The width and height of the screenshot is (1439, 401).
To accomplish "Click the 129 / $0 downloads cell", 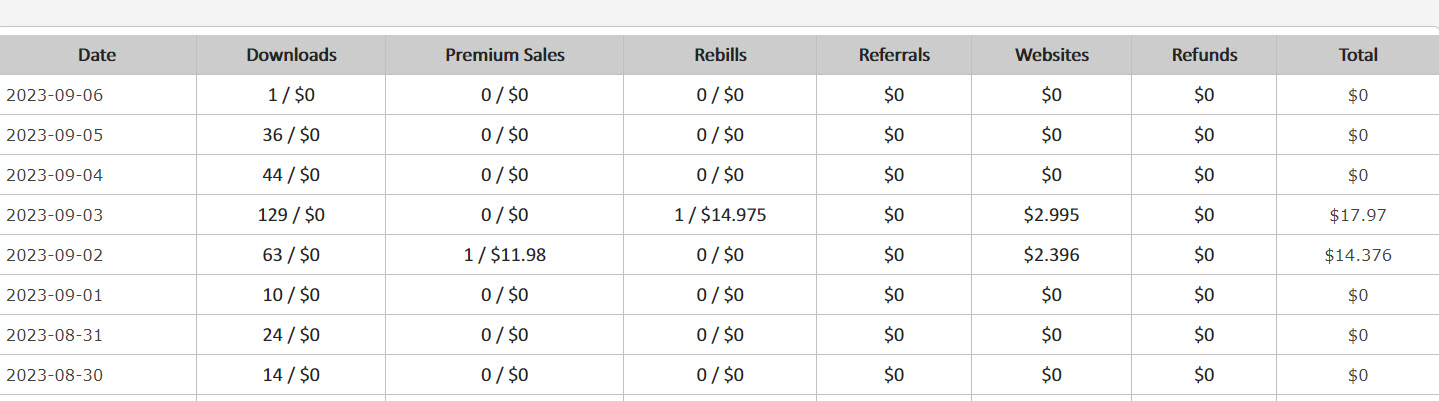I will [291, 215].
